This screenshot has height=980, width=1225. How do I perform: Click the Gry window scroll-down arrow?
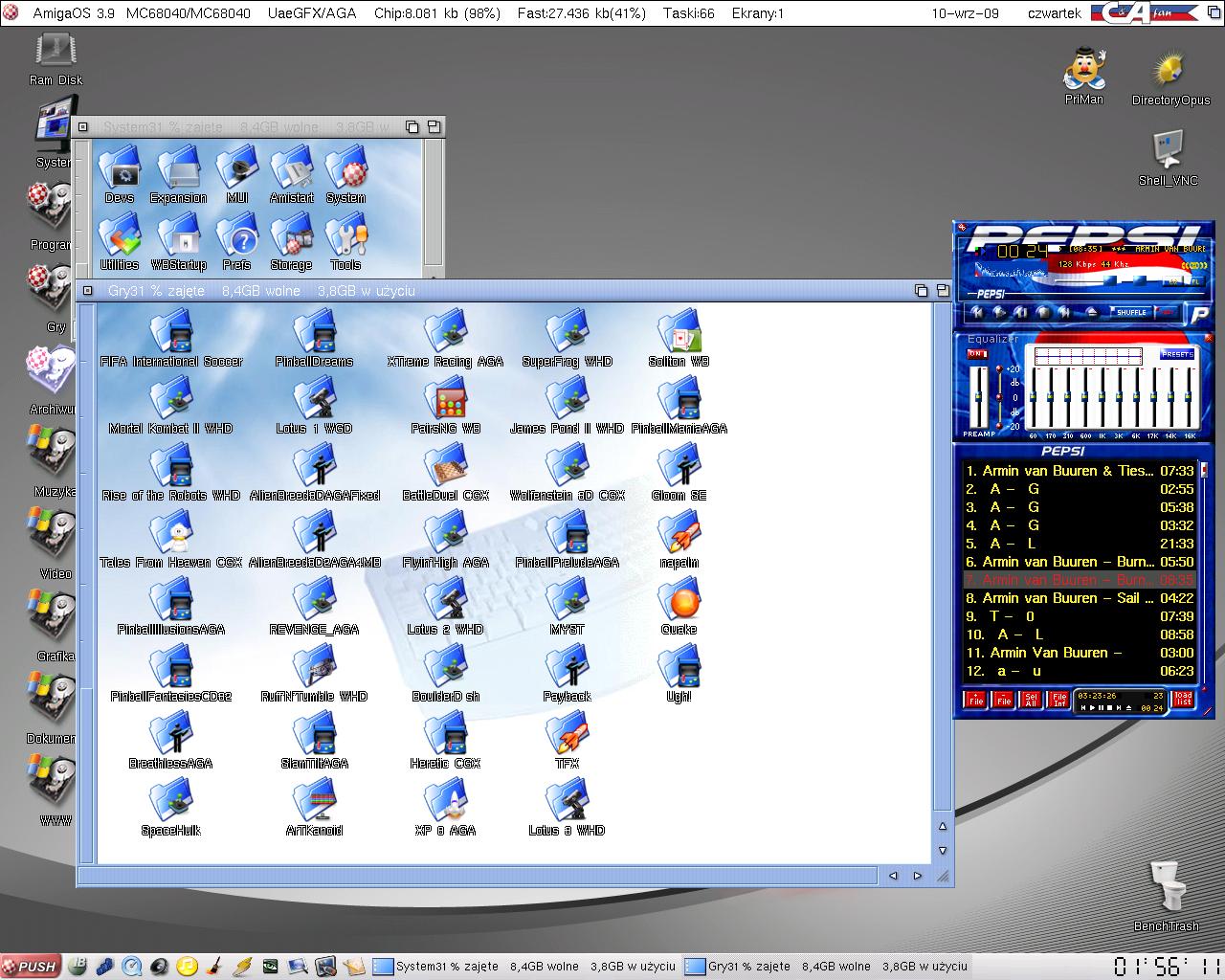coord(943,850)
